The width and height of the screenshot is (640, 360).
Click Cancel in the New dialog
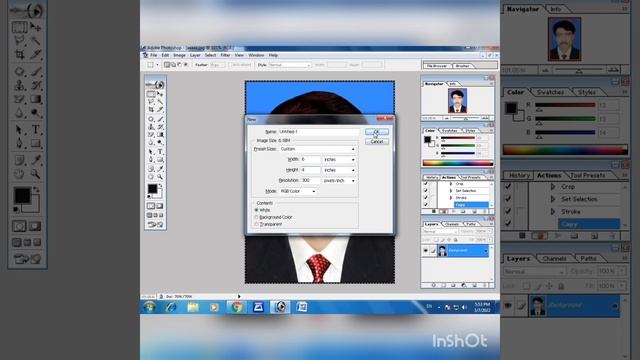(x=377, y=142)
